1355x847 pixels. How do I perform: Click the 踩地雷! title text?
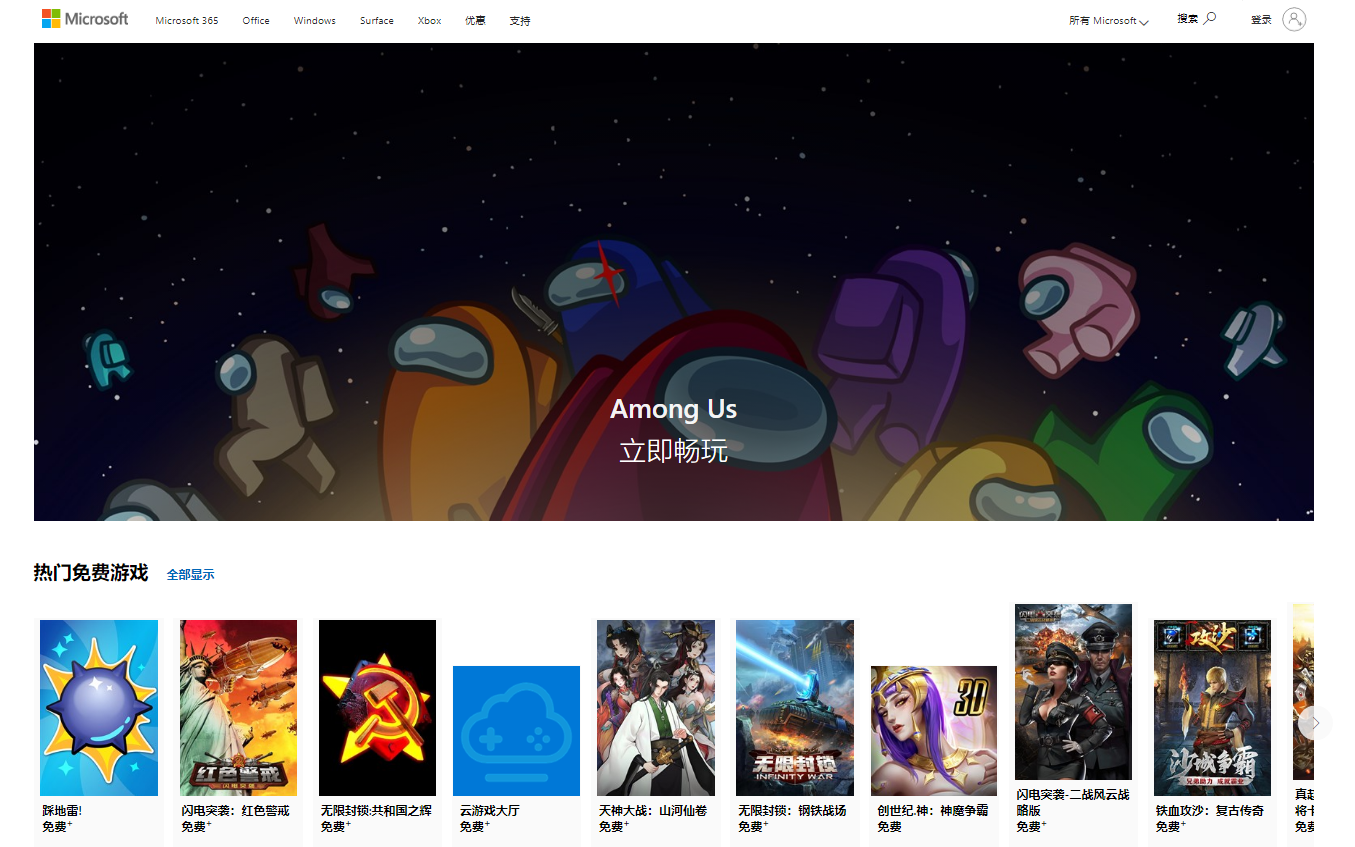[62, 811]
